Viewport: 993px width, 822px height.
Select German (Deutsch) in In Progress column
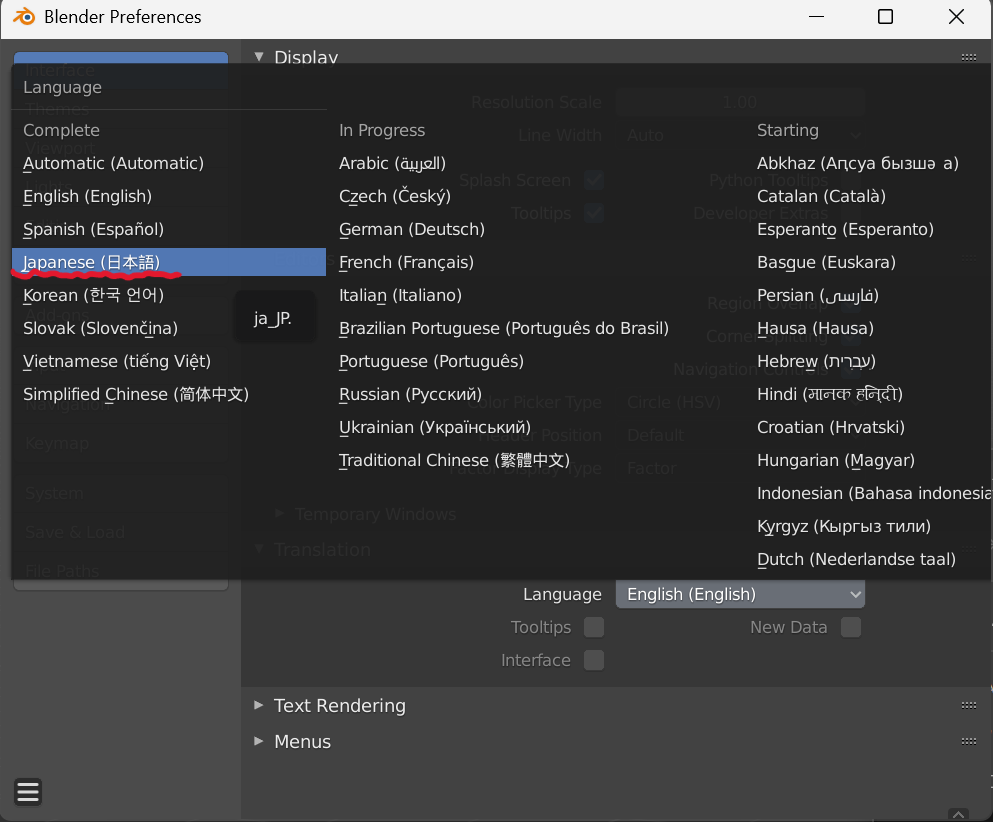(411, 229)
